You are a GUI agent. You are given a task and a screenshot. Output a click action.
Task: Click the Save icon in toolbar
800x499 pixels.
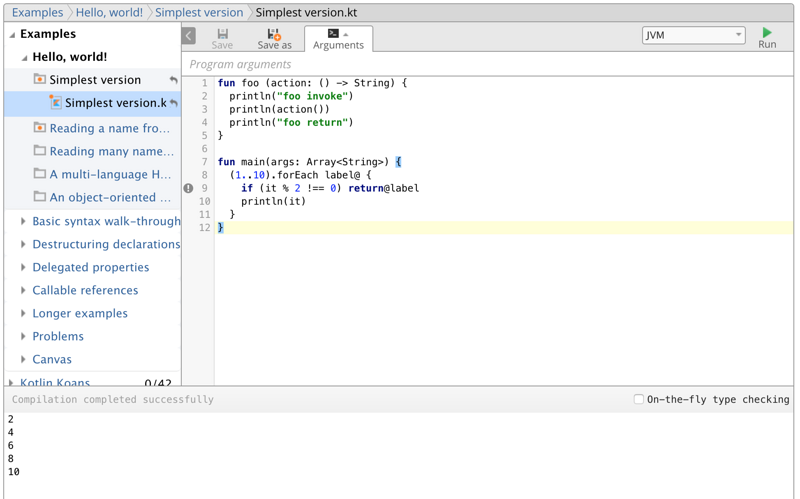click(x=222, y=34)
